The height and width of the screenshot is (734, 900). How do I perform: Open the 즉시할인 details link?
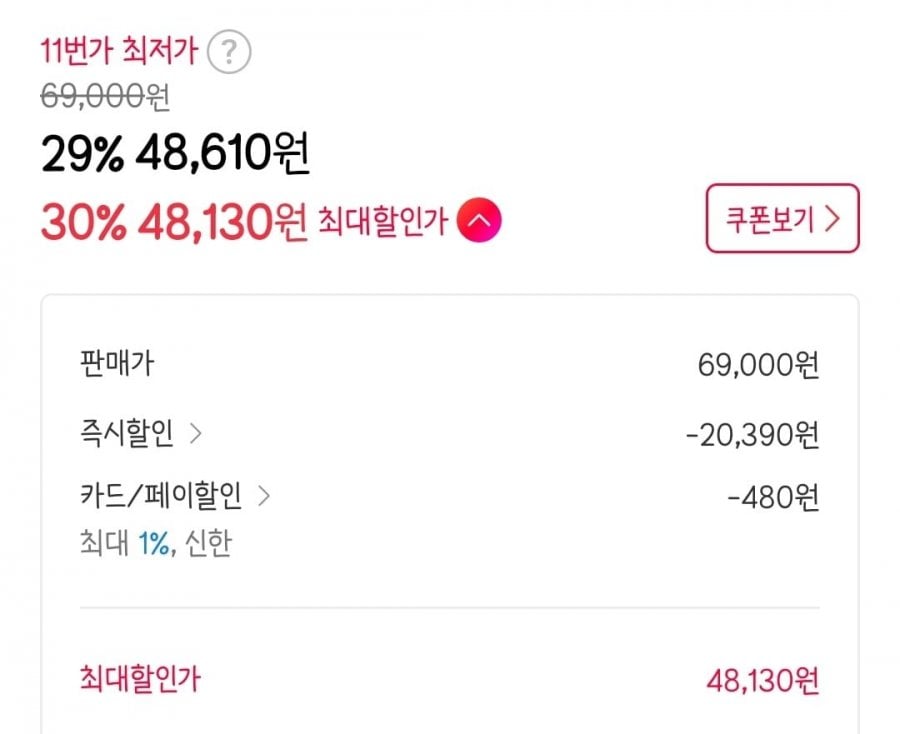point(127,435)
